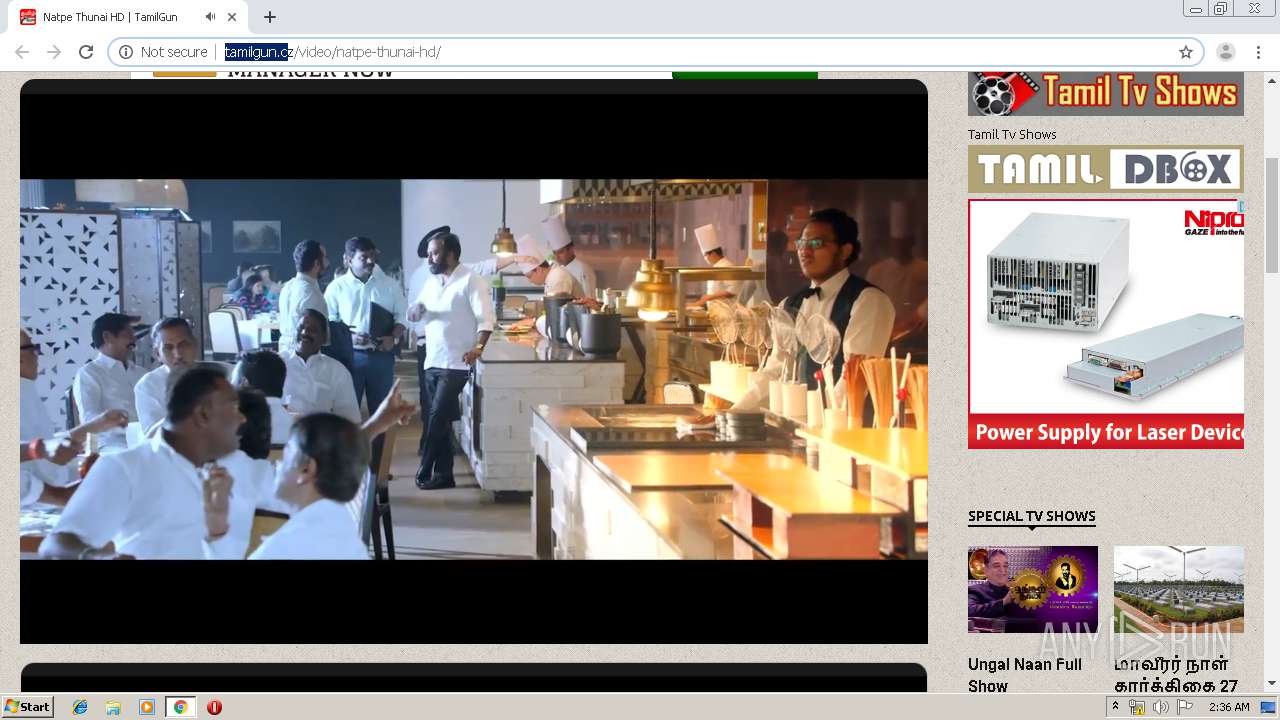This screenshot has height=720, width=1280.
Task: Open the media player taskbar icon
Action: (147, 707)
